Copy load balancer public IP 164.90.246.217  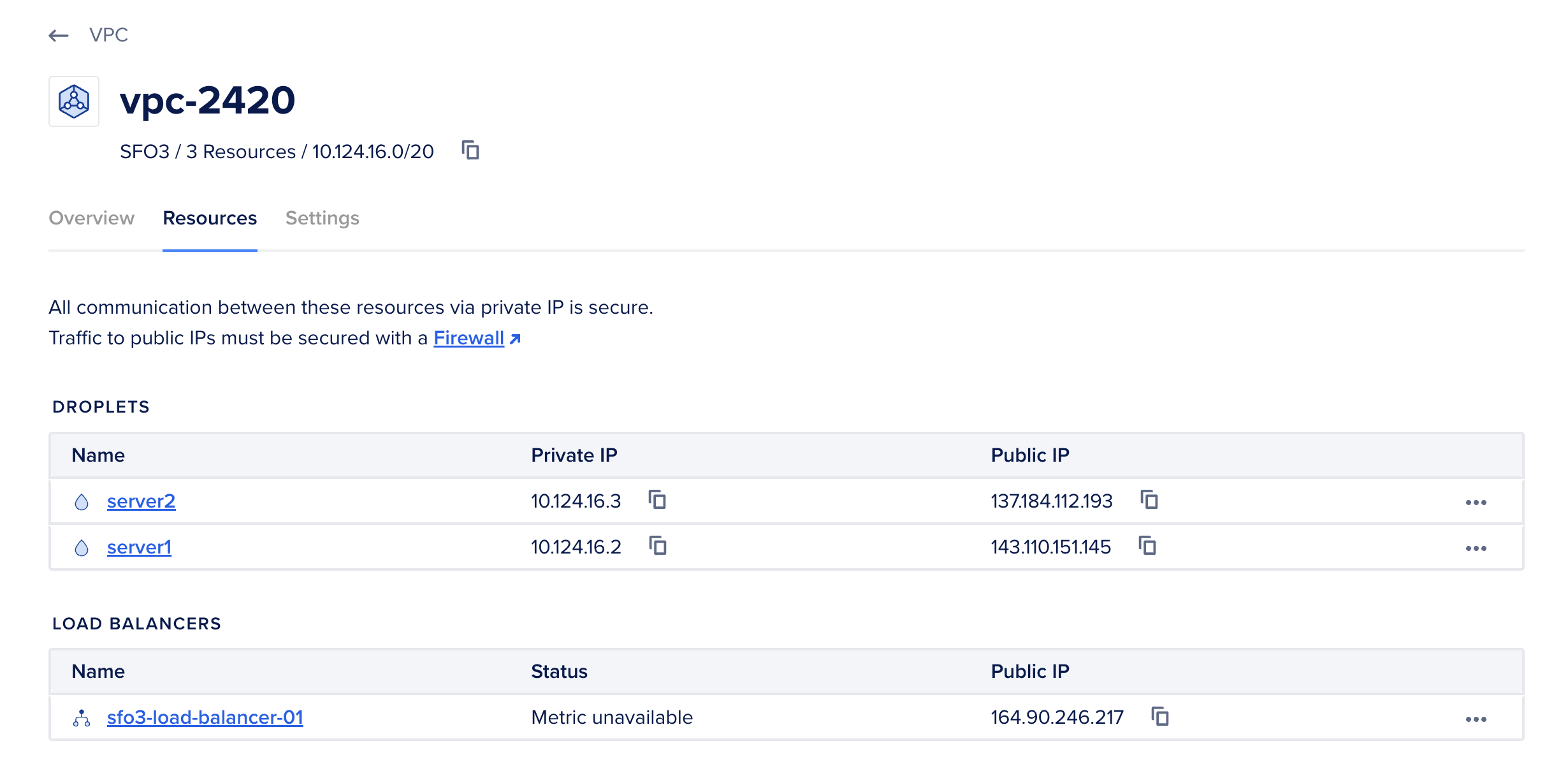point(1160,717)
